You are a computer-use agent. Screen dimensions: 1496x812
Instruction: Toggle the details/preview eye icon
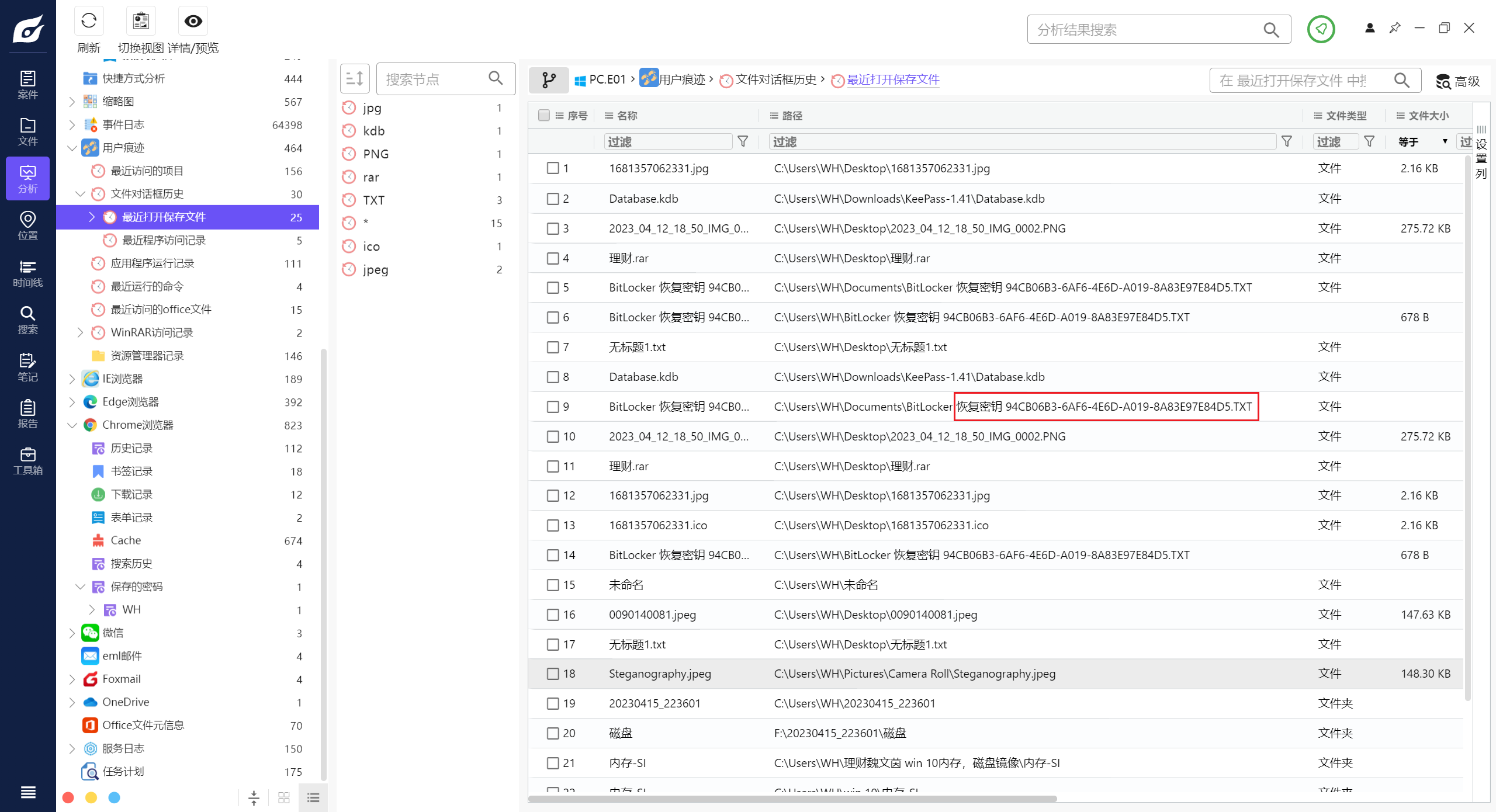tap(193, 22)
